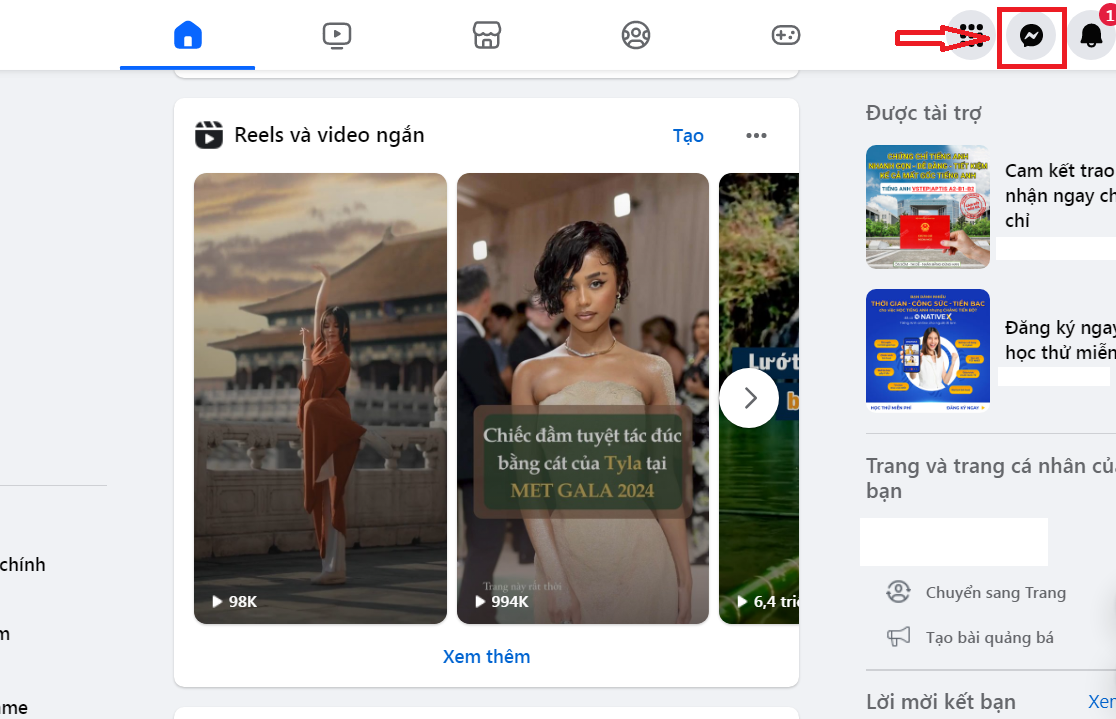The height and width of the screenshot is (719, 1116).
Task: Click the 994K view count
Action: [510, 602]
